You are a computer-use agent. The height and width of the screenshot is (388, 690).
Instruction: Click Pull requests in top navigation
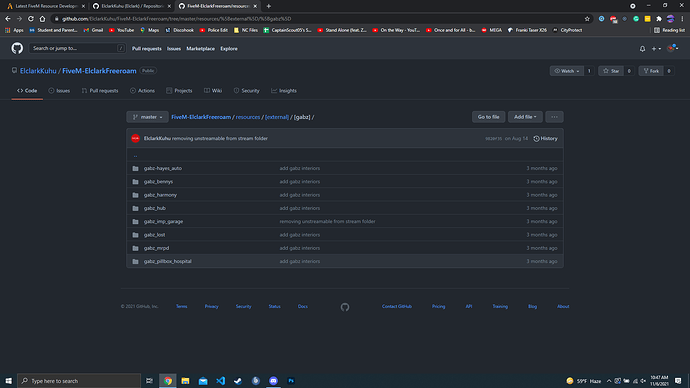tap(147, 49)
